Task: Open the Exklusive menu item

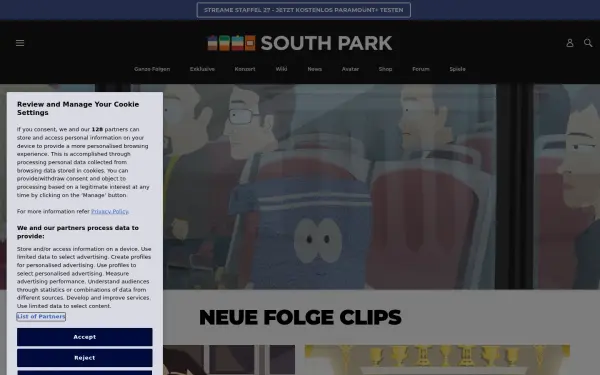Action: [x=202, y=69]
